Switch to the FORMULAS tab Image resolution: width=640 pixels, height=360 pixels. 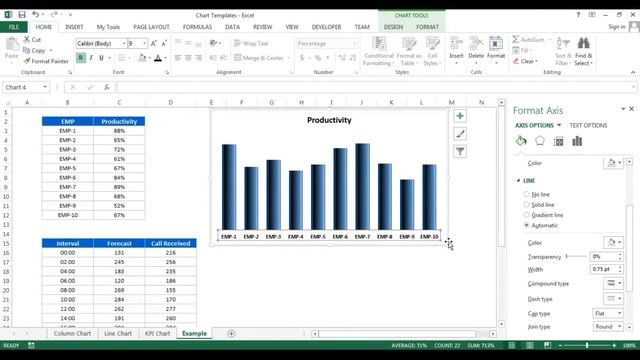pyautogui.click(x=197, y=27)
